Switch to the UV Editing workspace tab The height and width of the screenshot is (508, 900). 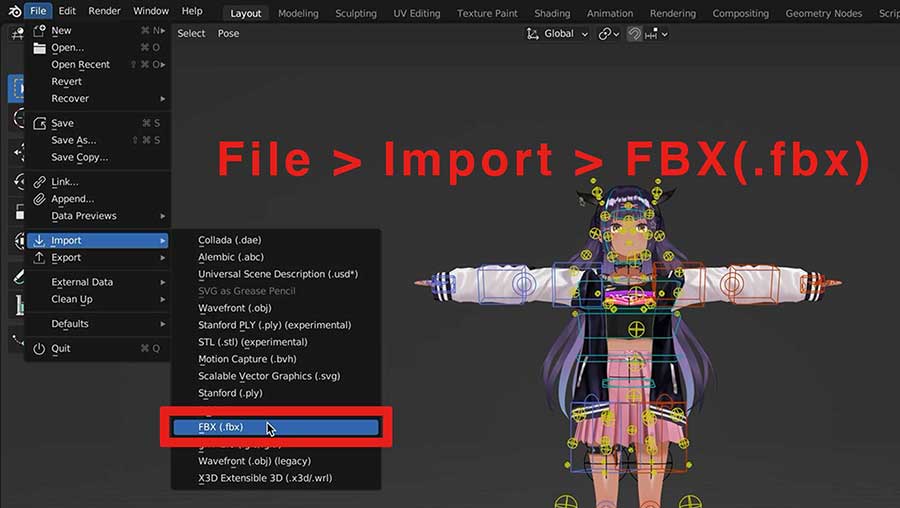point(417,13)
